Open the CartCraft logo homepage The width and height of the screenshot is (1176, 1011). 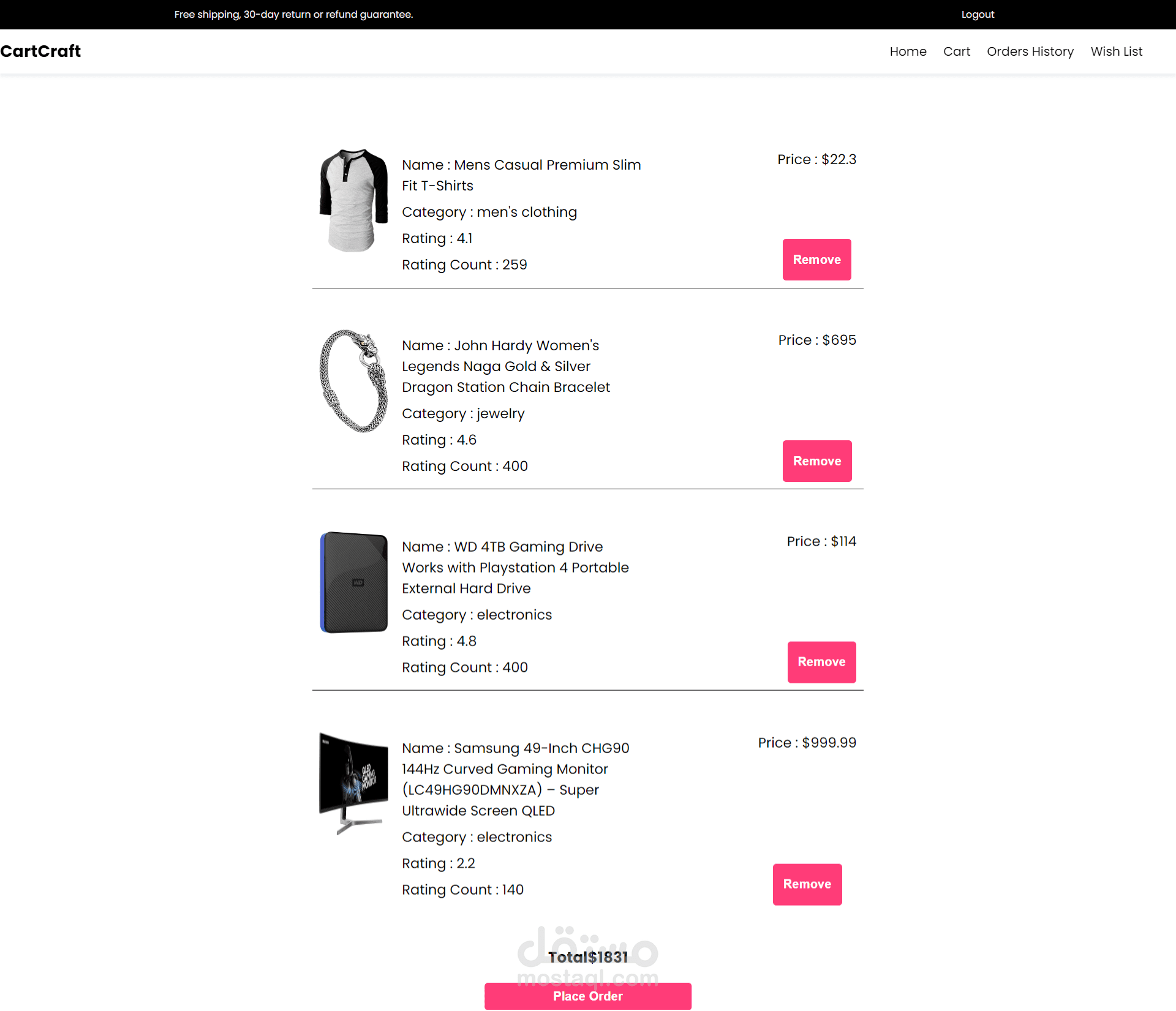point(40,51)
